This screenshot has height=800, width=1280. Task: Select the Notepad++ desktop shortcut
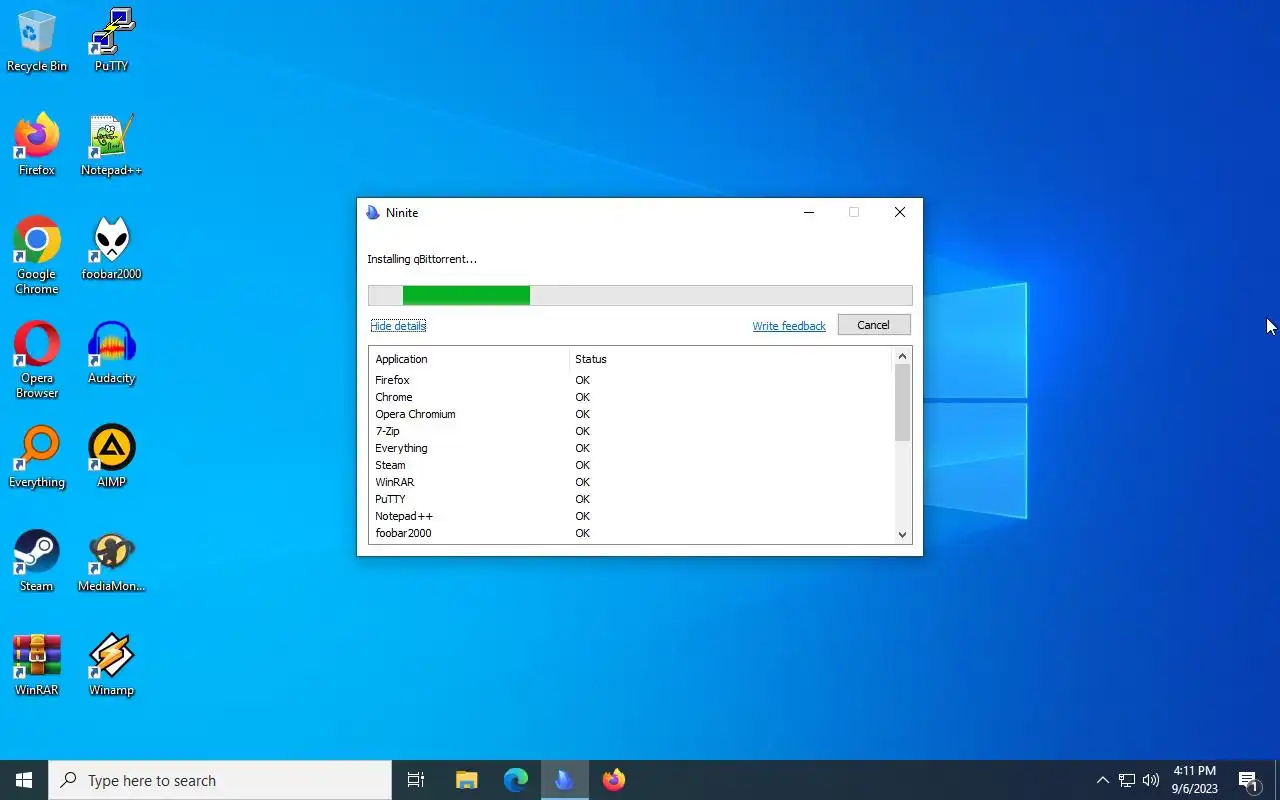point(111,145)
